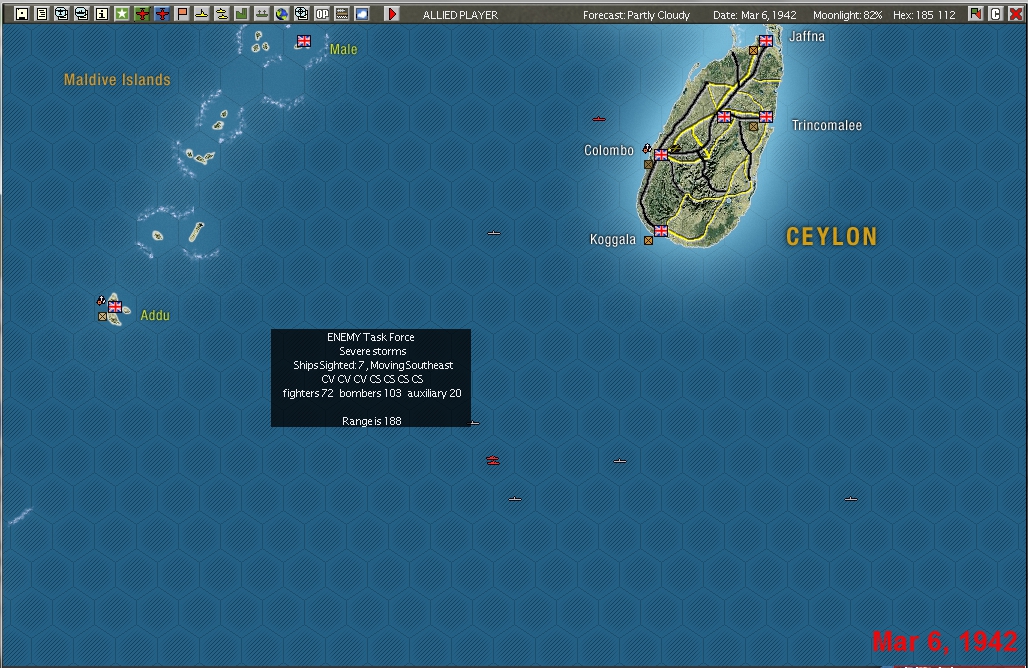Advance the turn with the red arrow
Image resolution: width=1028 pixels, height=668 pixels.
[x=392, y=13]
